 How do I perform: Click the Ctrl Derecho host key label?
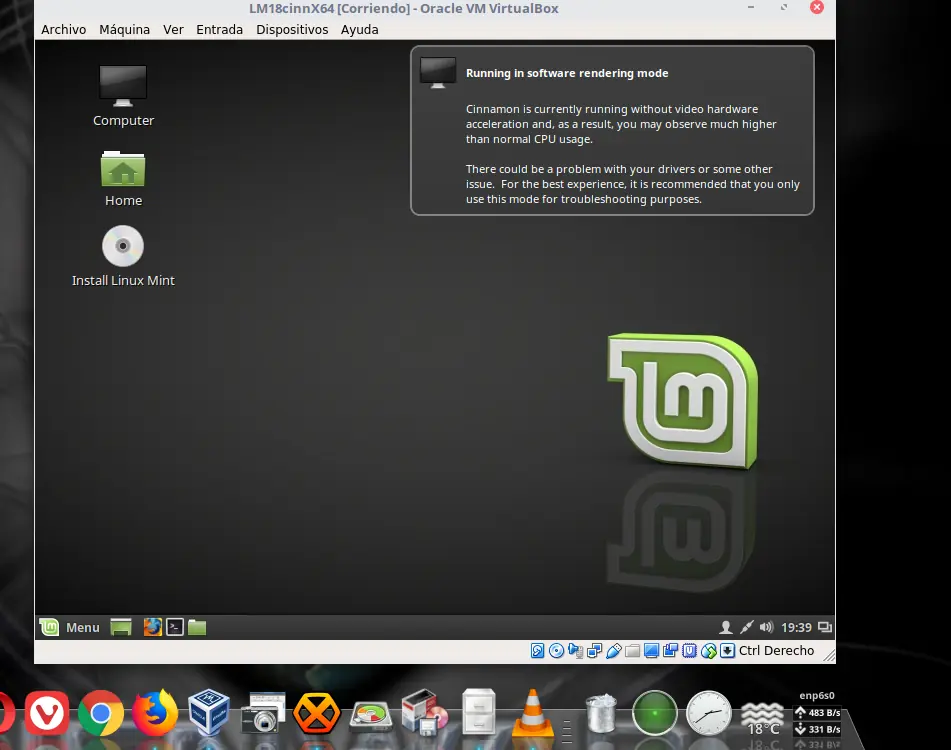[x=776, y=651]
